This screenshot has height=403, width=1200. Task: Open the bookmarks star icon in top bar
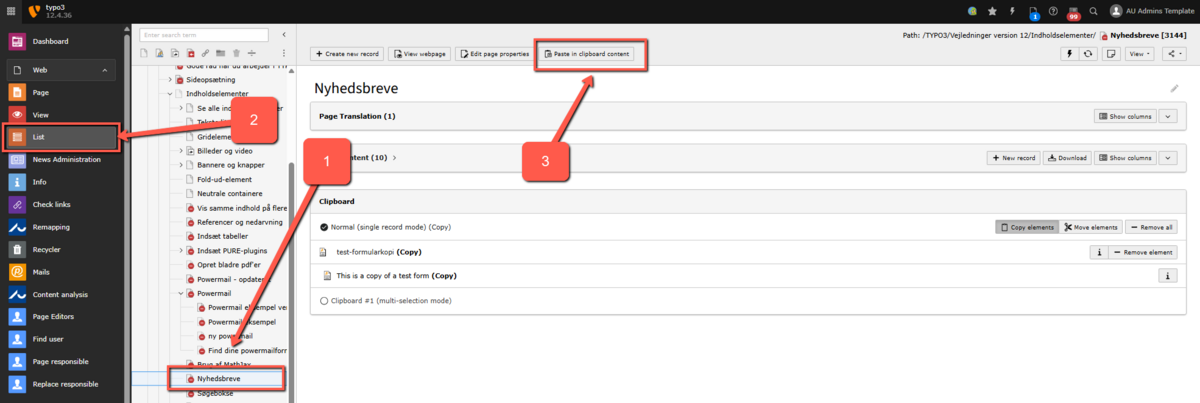pos(992,11)
